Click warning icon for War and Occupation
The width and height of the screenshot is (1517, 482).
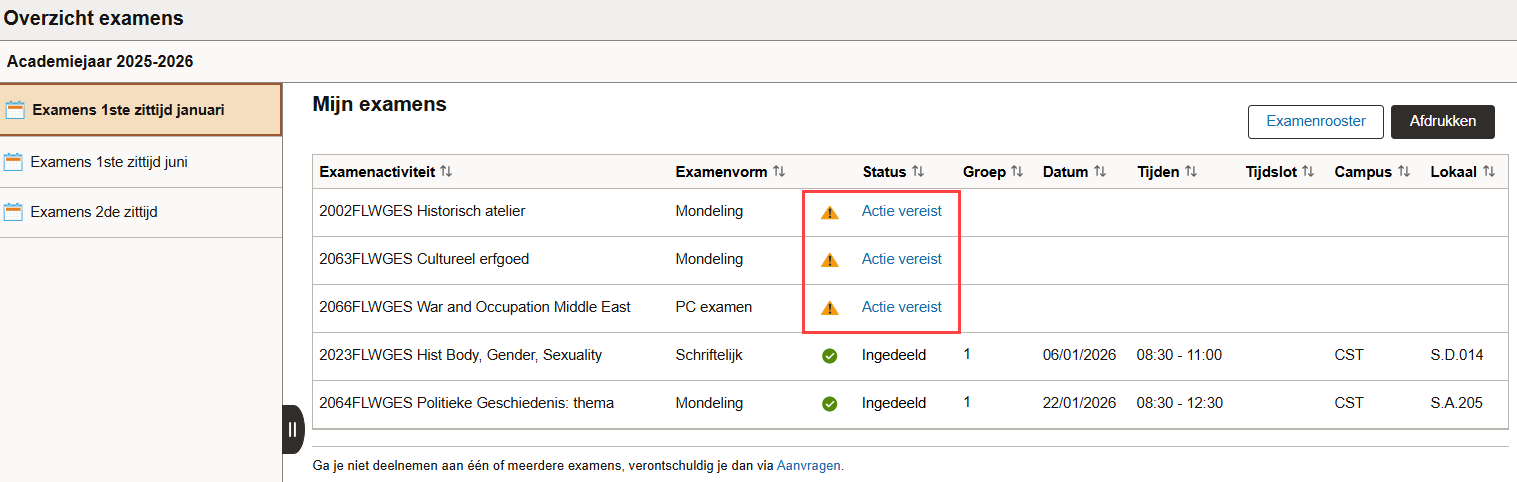point(829,308)
